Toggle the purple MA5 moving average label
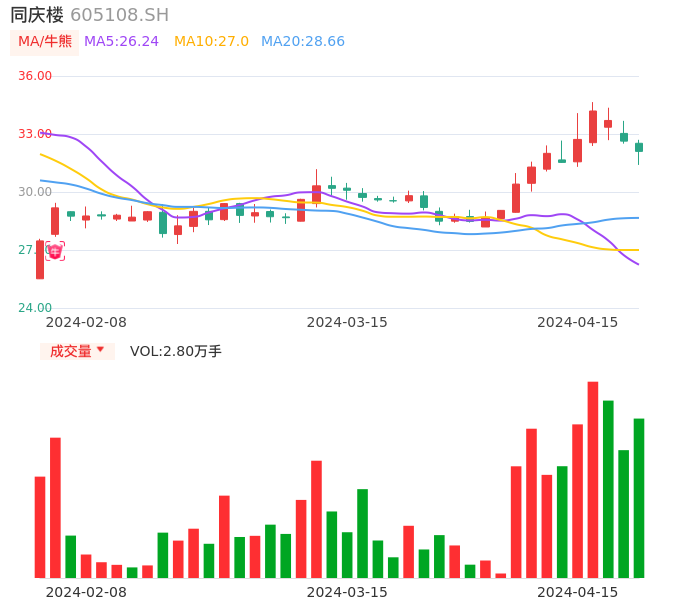Screen dimensions: 686x606 click(x=121, y=41)
